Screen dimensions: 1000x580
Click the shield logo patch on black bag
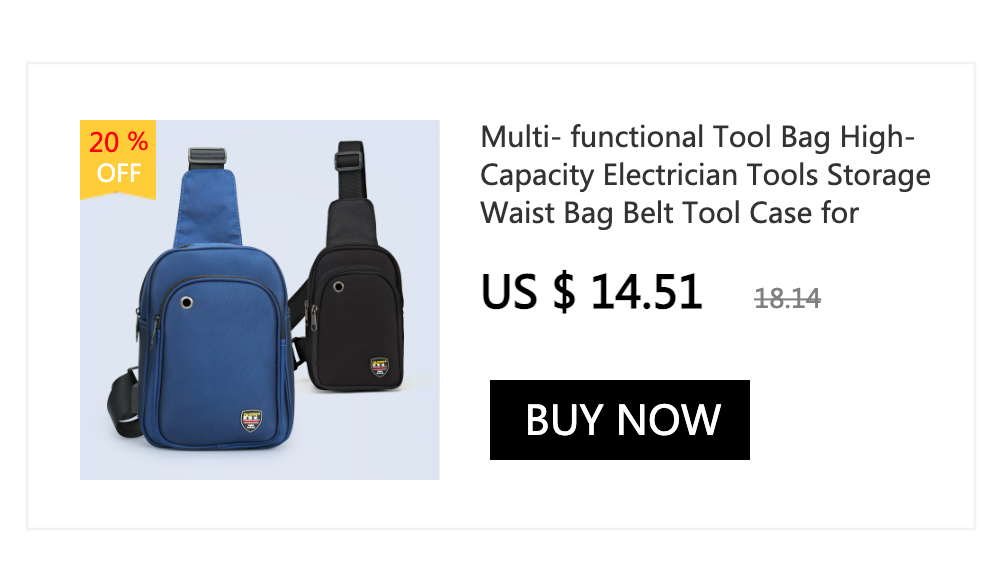tap(379, 367)
